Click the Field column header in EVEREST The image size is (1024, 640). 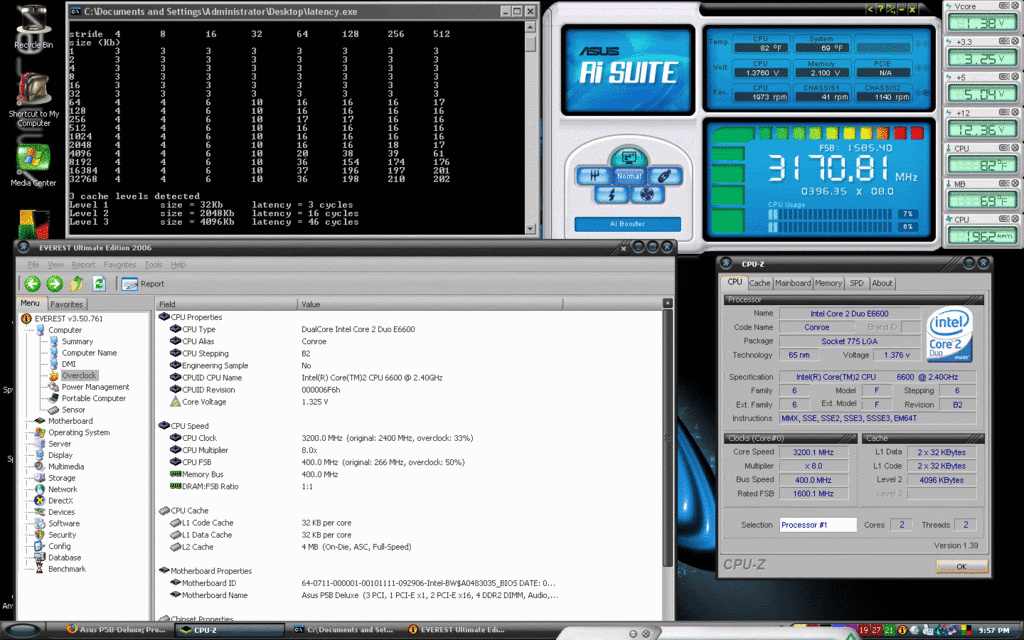[x=226, y=304]
